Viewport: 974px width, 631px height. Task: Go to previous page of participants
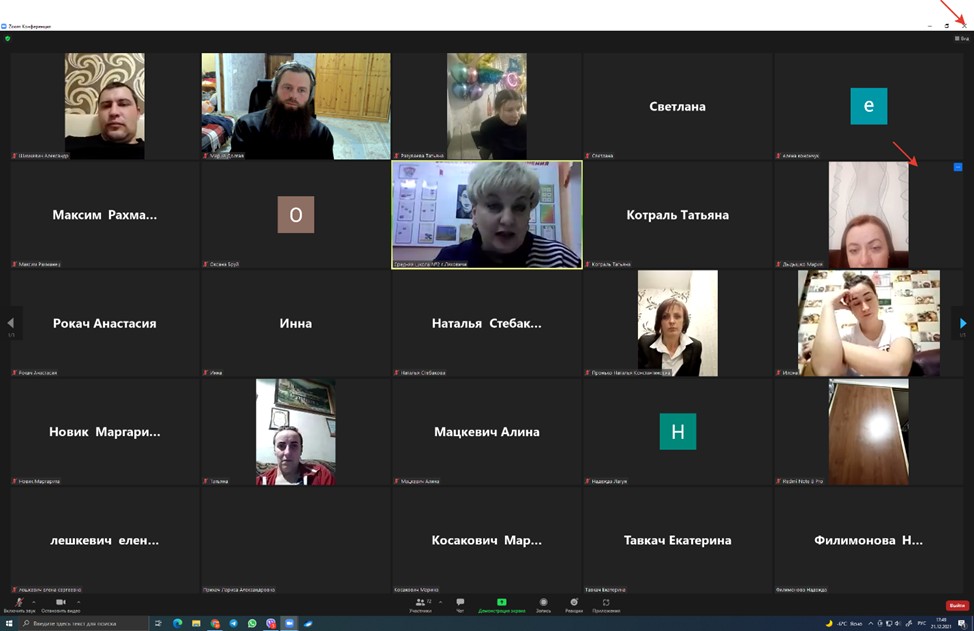(11, 323)
